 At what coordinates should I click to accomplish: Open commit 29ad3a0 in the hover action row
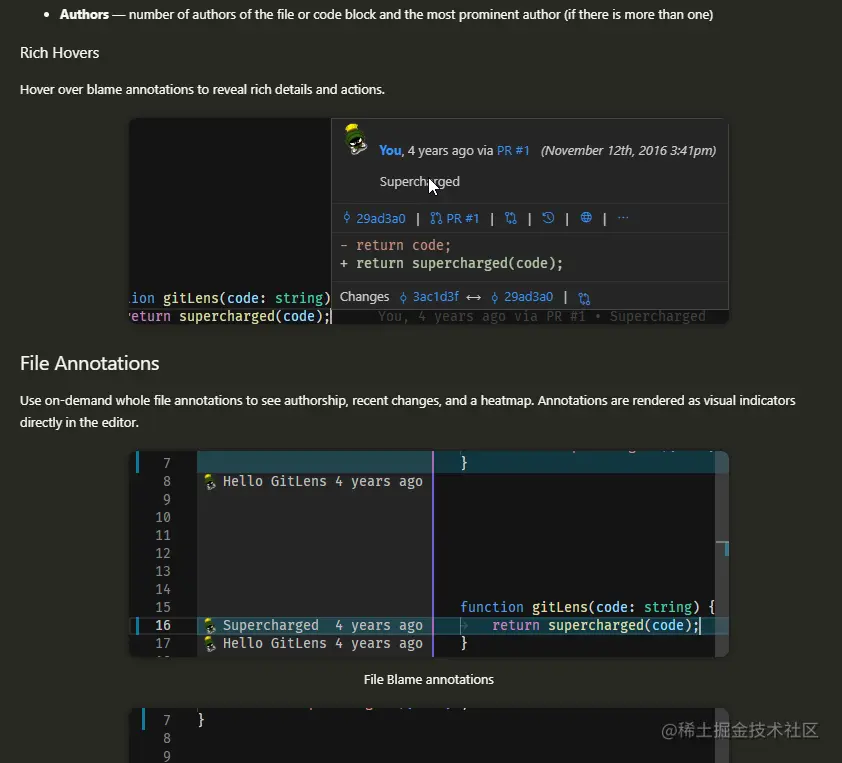381,219
